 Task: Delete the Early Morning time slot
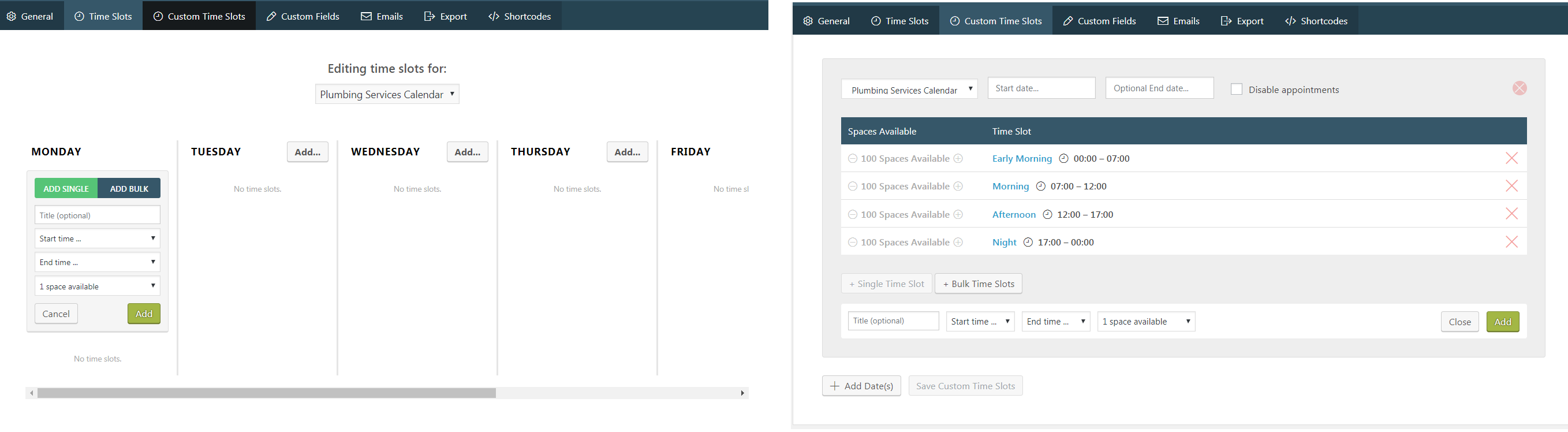tap(1511, 158)
